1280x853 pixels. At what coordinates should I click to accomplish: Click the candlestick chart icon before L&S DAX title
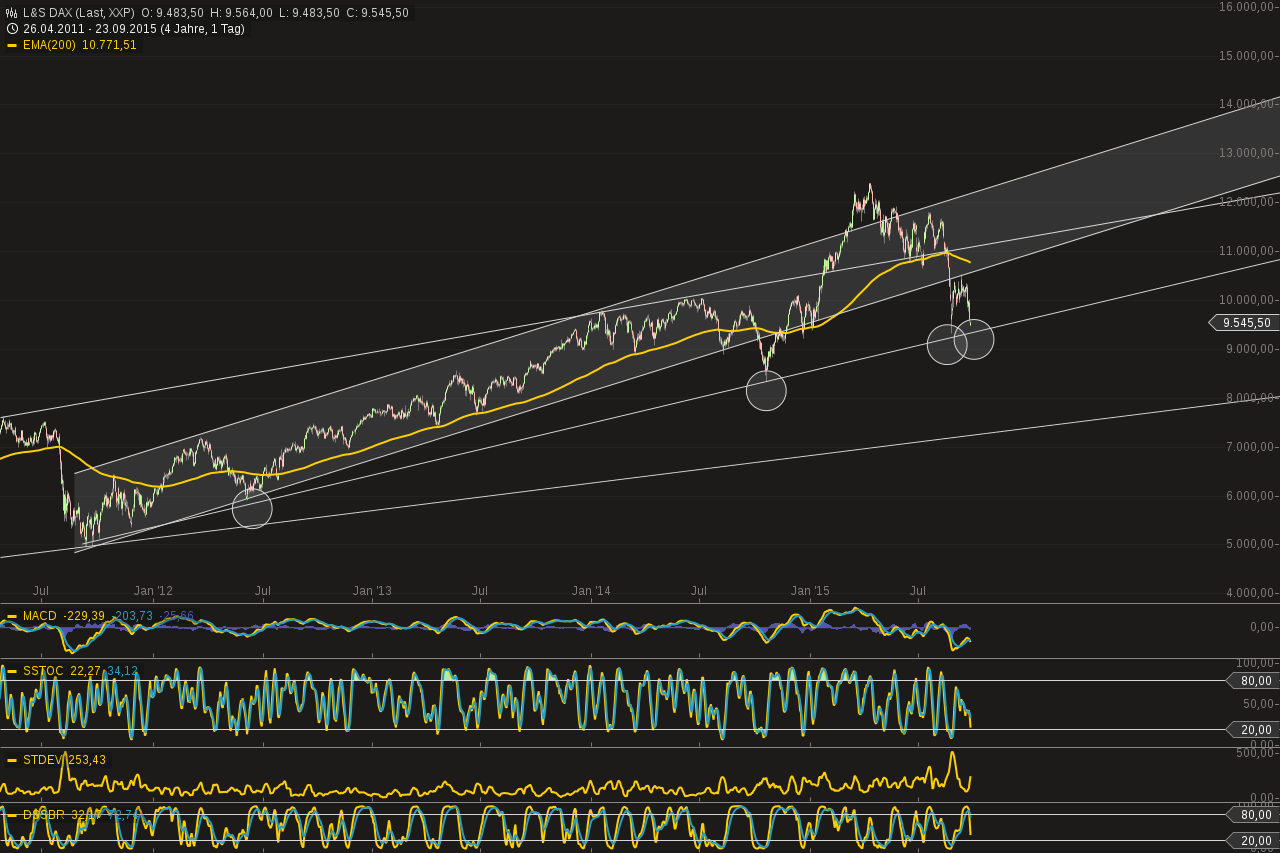click(9, 12)
